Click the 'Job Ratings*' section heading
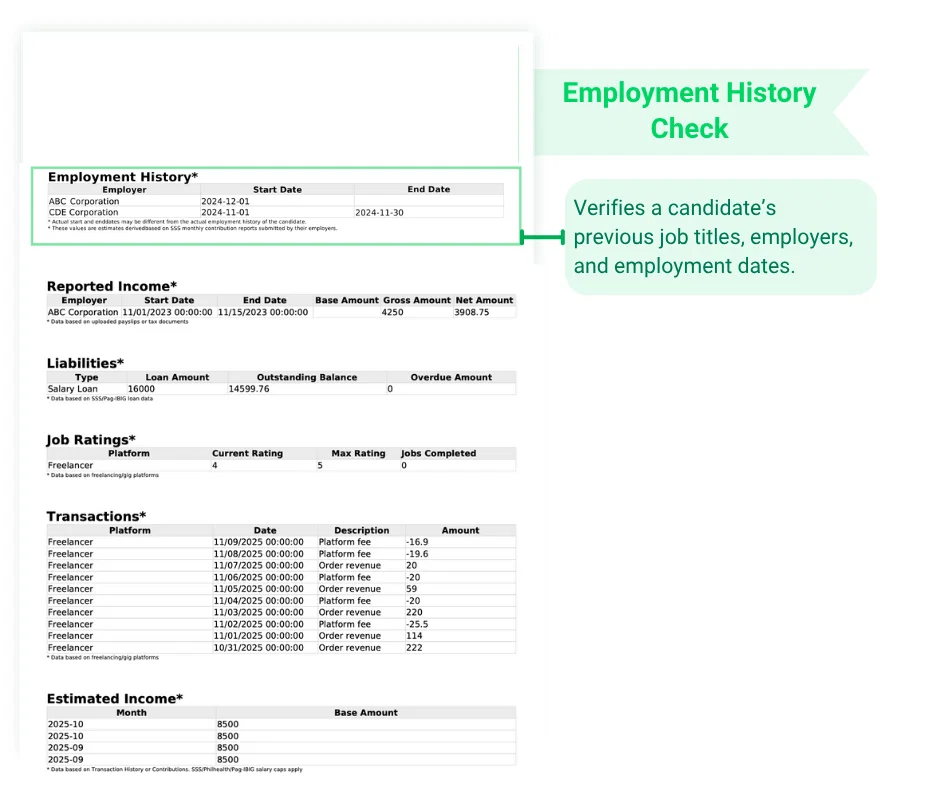940x788 pixels. coord(91,440)
